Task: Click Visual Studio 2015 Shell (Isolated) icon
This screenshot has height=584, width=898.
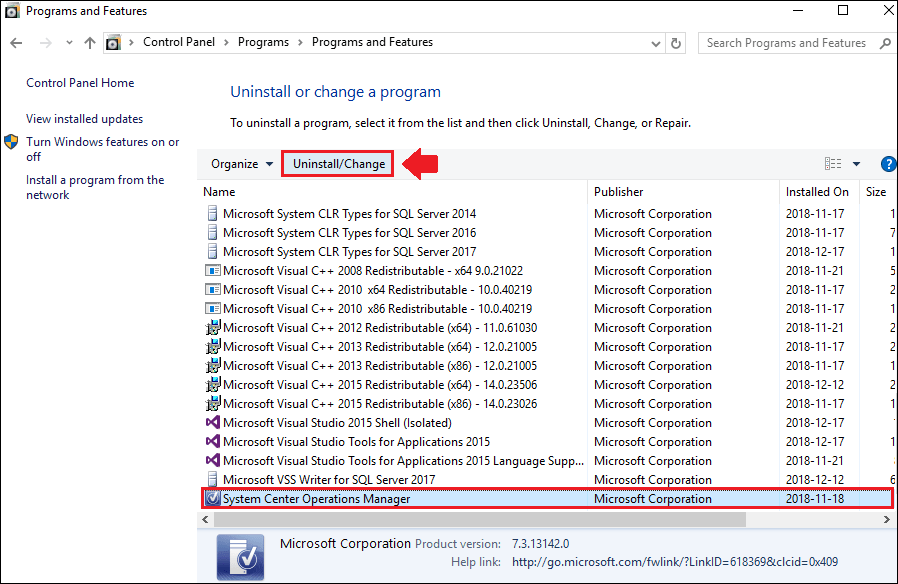Action: click(x=212, y=423)
